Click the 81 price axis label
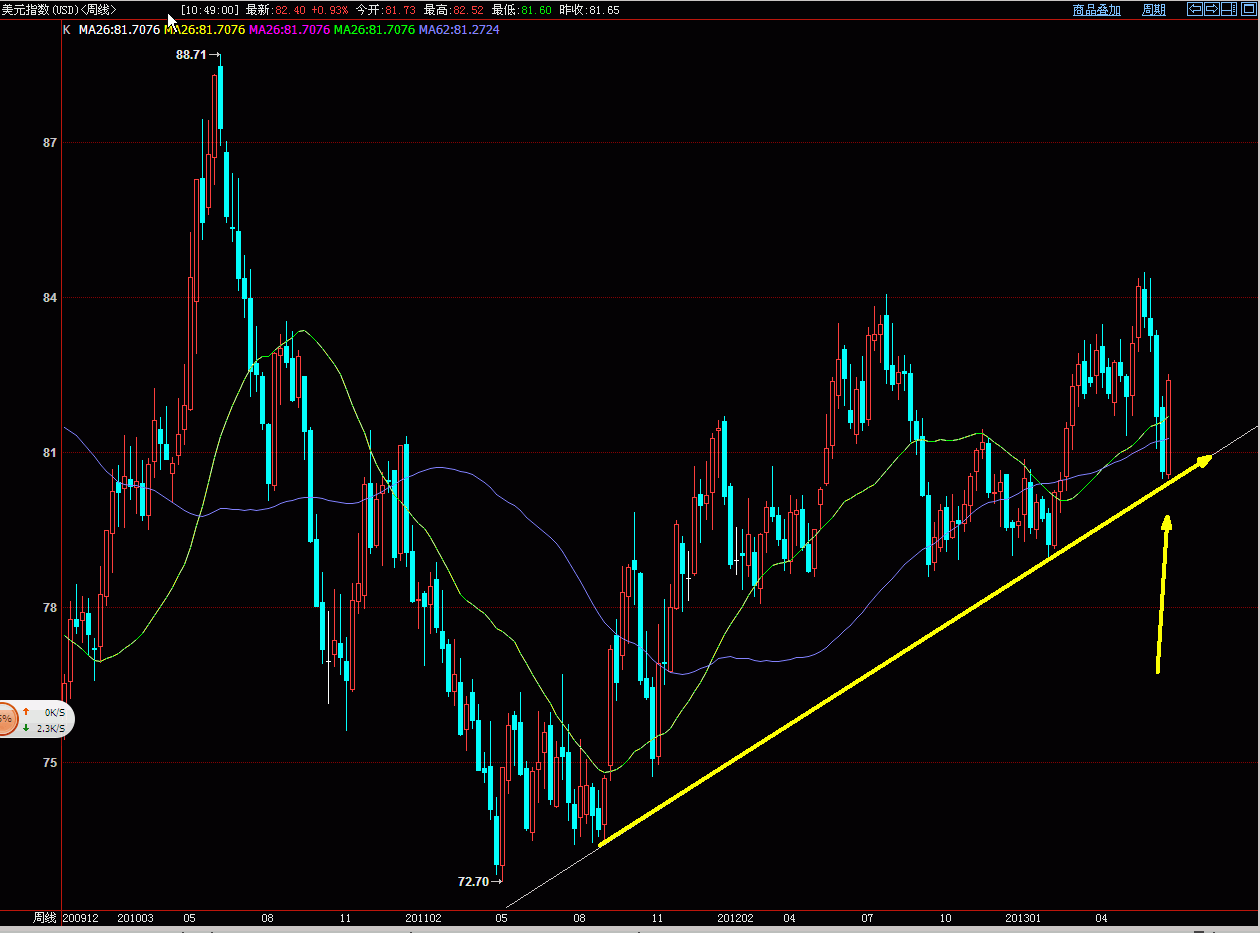This screenshot has height=933, width=1260. 51,453
